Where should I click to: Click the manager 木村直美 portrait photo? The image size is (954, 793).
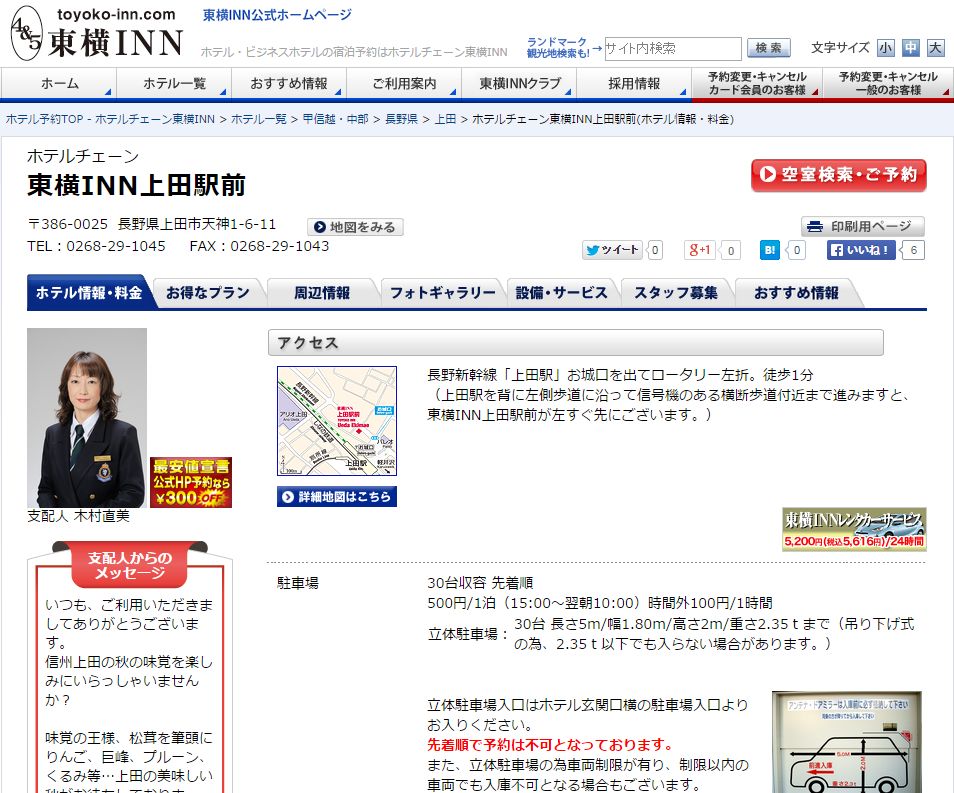87,417
